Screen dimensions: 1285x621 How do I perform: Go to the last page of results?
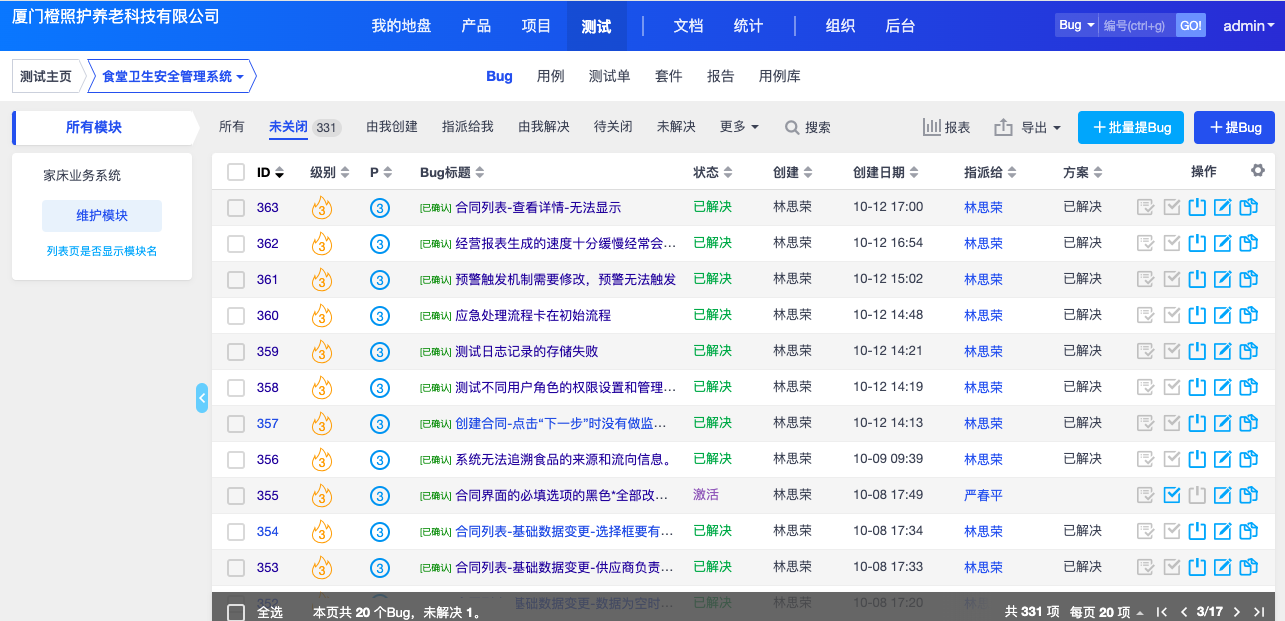point(1259,612)
